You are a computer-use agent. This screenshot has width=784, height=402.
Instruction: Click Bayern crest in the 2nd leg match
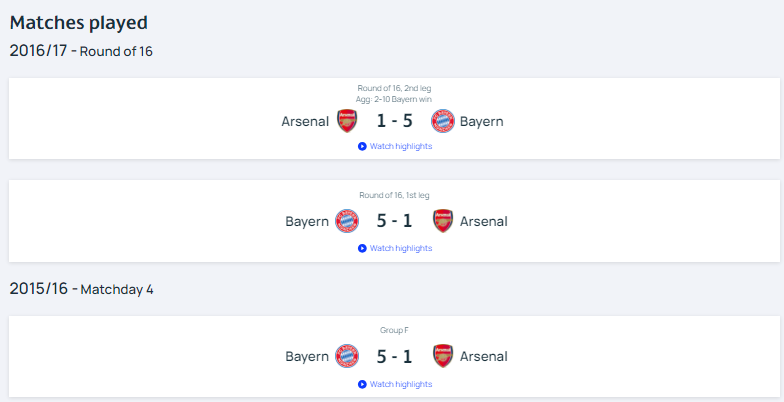pos(442,121)
